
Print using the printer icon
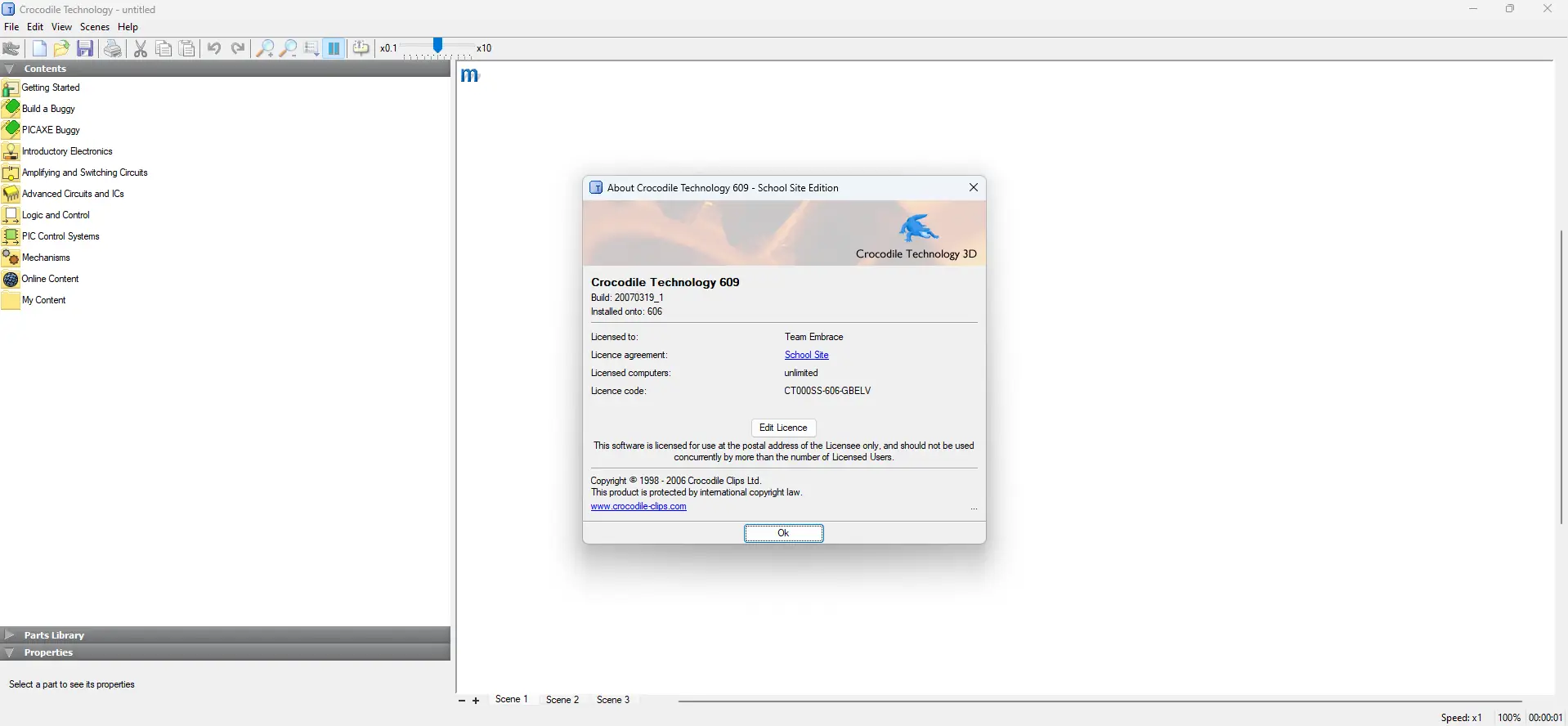(113, 48)
